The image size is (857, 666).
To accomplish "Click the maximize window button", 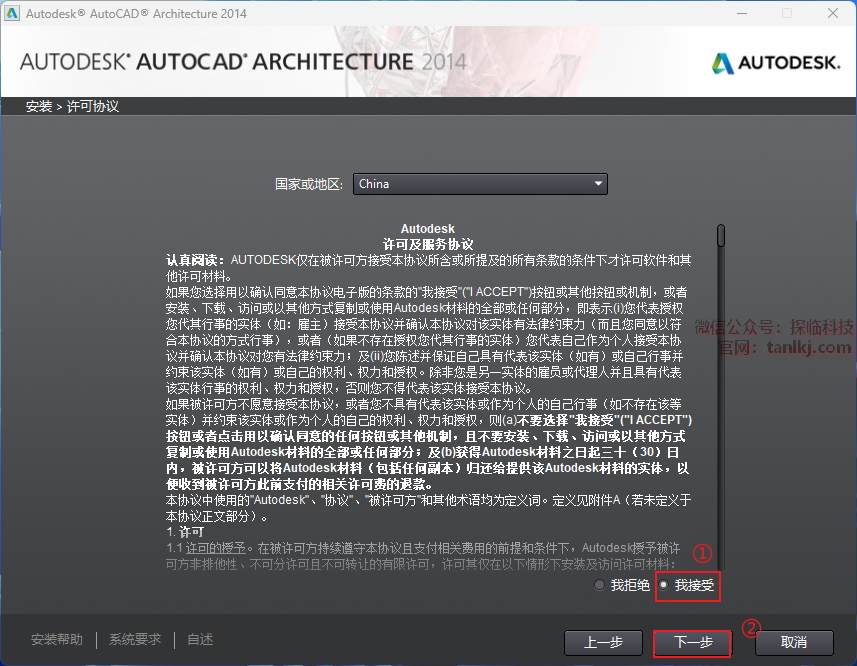I will click(787, 13).
